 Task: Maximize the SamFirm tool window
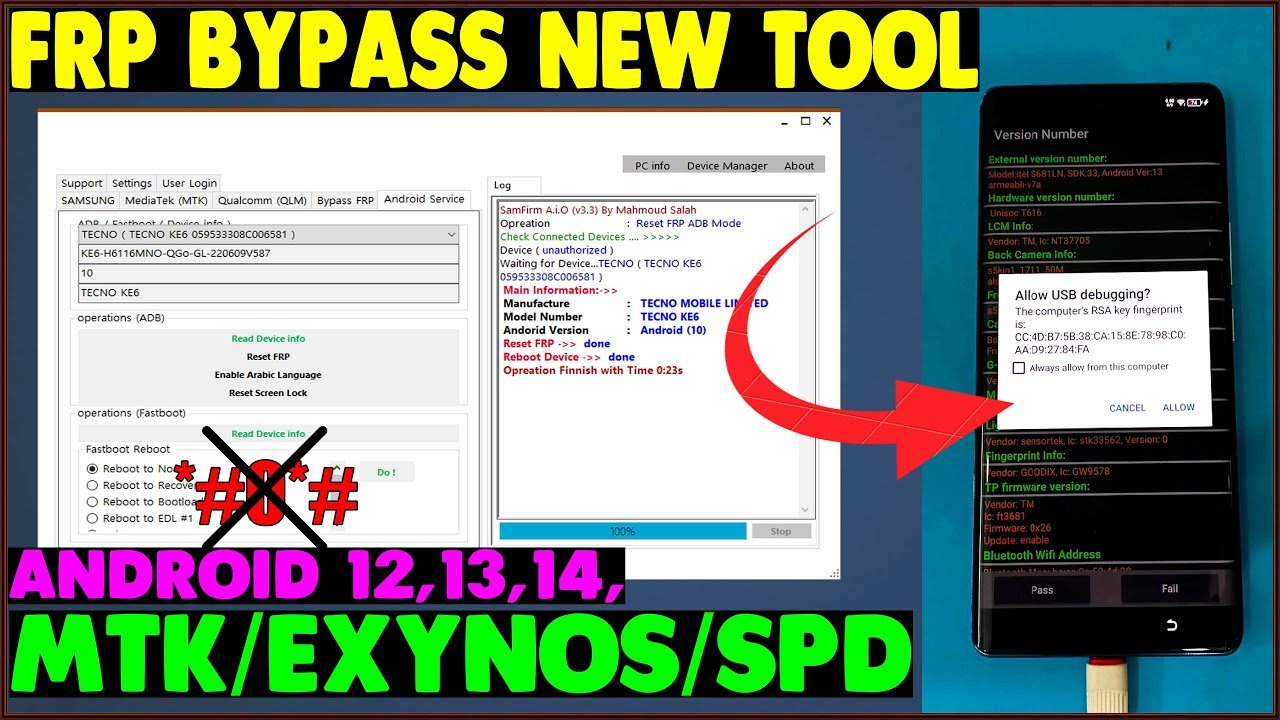click(805, 121)
